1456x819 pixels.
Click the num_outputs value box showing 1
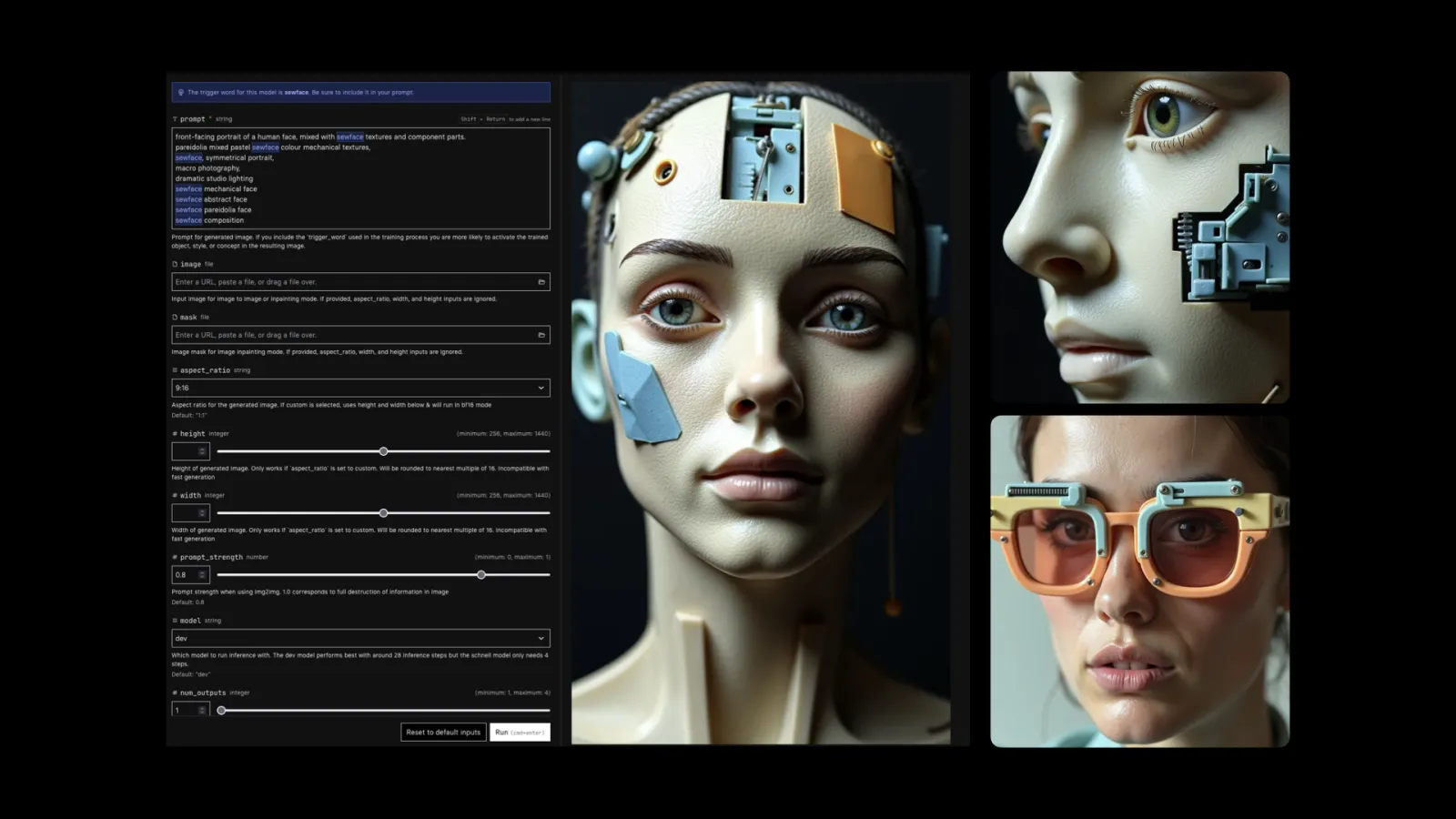point(191,710)
